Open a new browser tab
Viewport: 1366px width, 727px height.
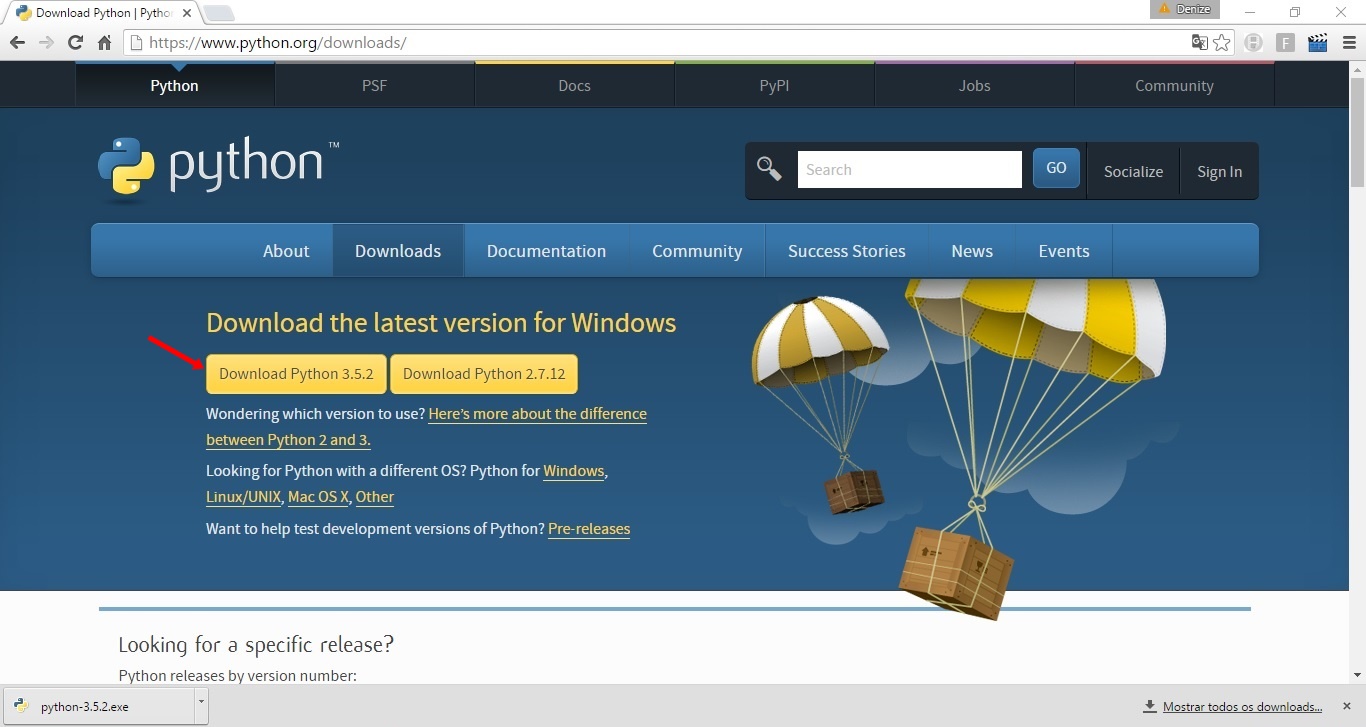(219, 13)
